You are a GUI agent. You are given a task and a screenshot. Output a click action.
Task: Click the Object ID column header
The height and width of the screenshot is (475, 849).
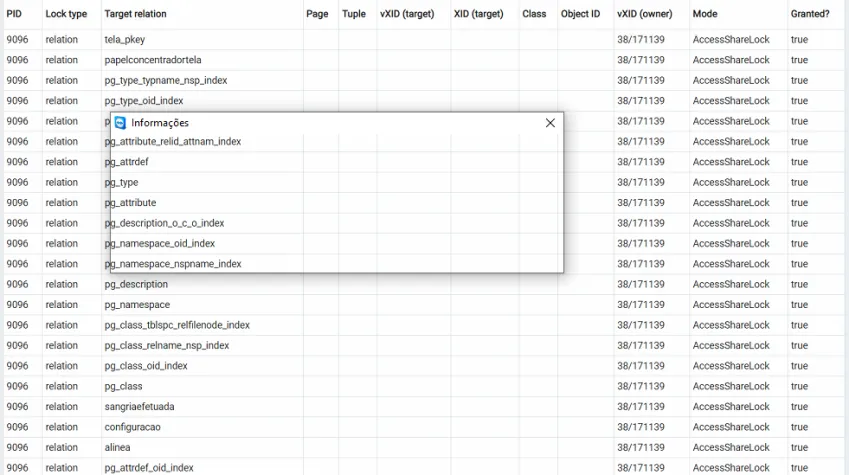click(580, 14)
